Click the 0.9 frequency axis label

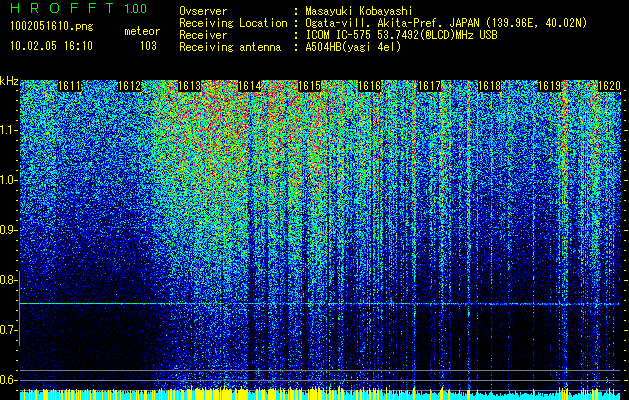[x=9, y=230]
